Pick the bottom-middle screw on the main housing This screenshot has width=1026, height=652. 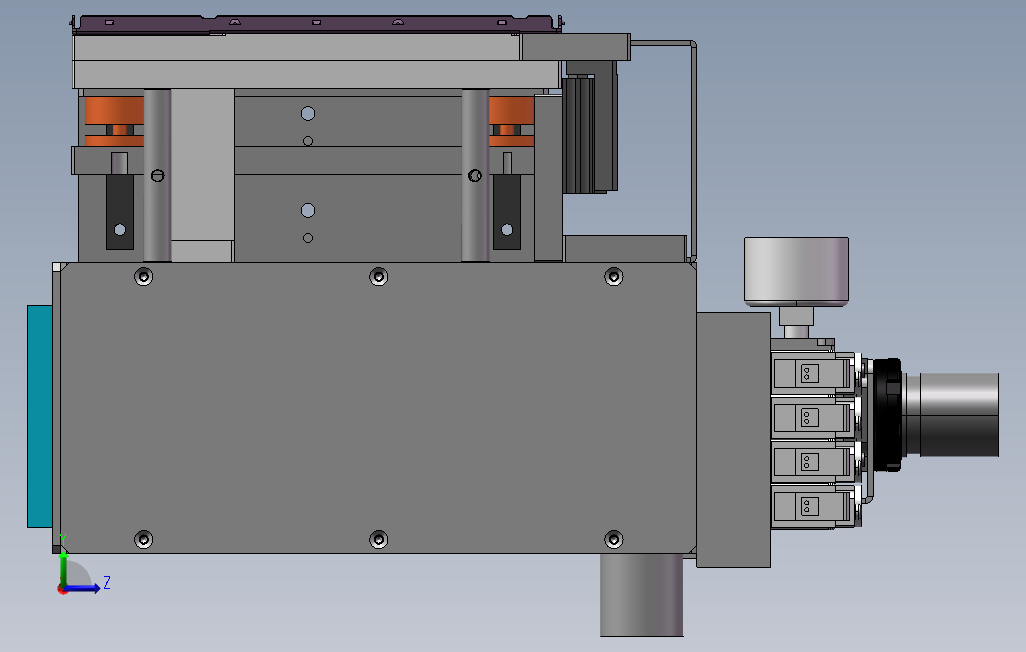click(x=378, y=539)
